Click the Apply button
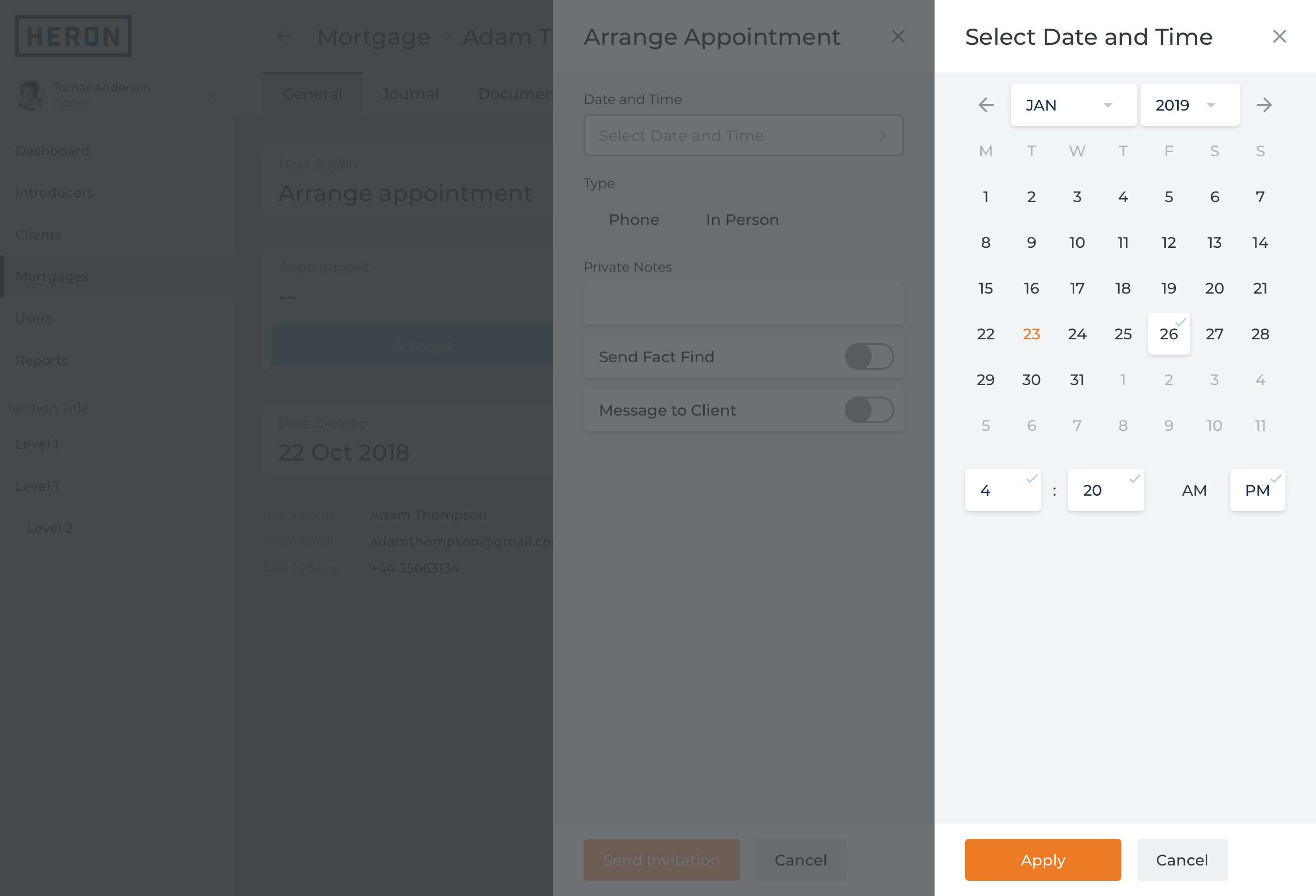Screen dimensions: 1316x896 (x=1042, y=860)
